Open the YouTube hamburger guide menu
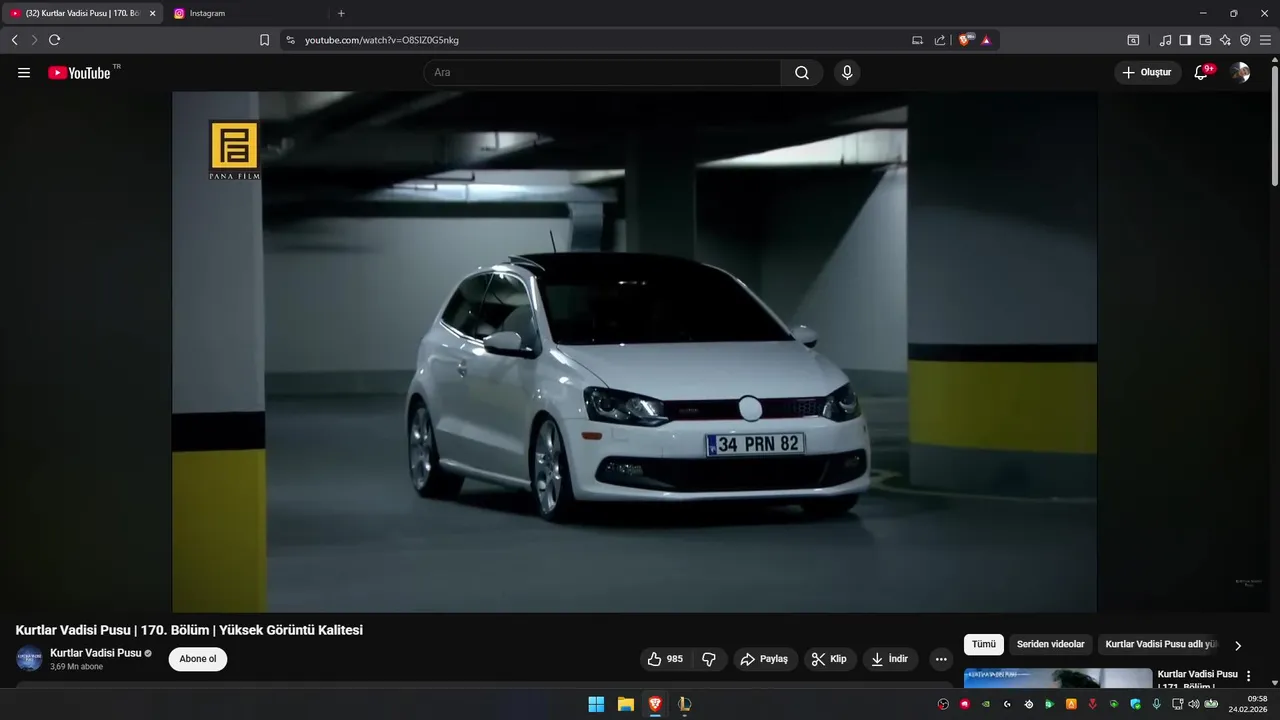The image size is (1280, 720). (24, 73)
